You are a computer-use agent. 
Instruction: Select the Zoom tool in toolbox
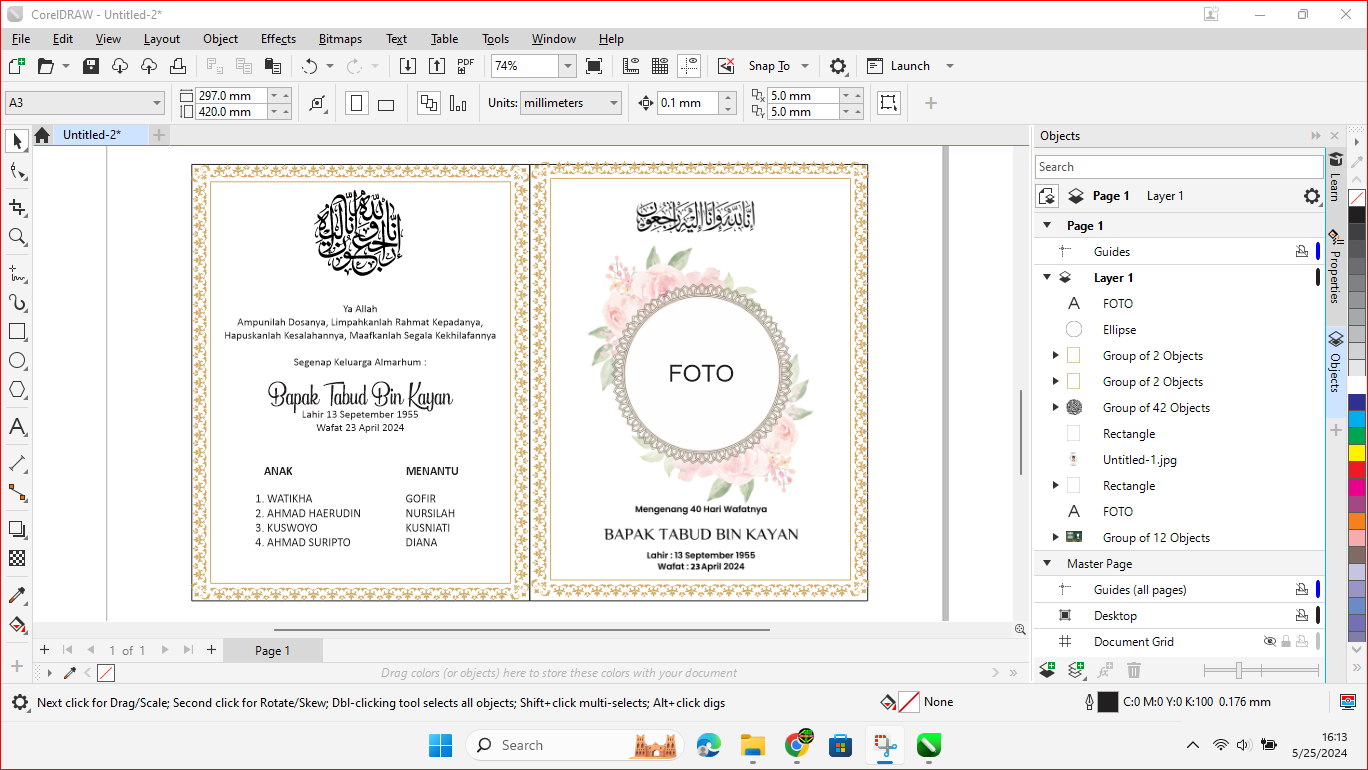[x=17, y=237]
